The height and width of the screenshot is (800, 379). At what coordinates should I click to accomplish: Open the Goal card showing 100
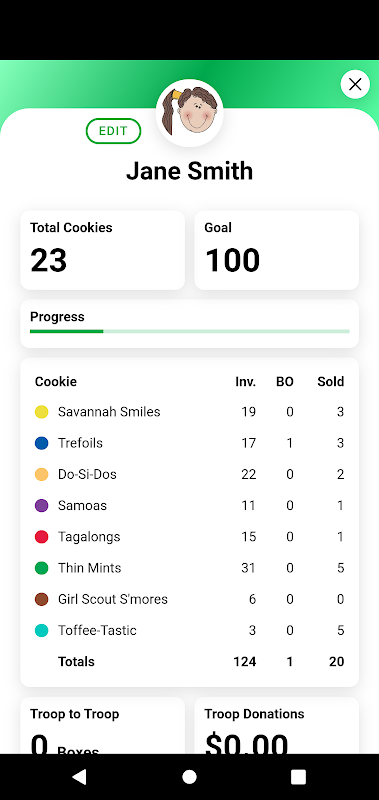click(276, 250)
